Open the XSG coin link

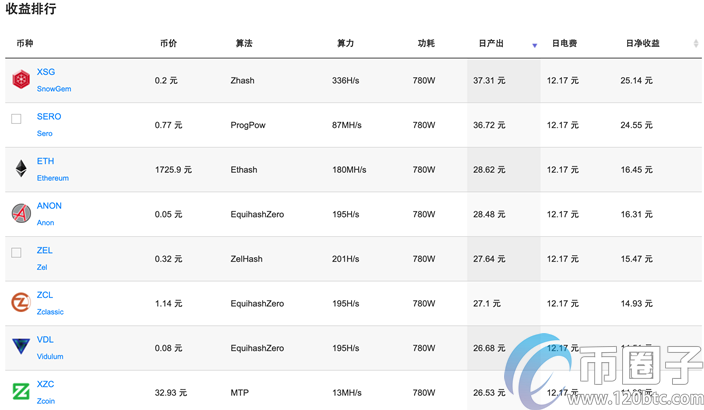46,72
